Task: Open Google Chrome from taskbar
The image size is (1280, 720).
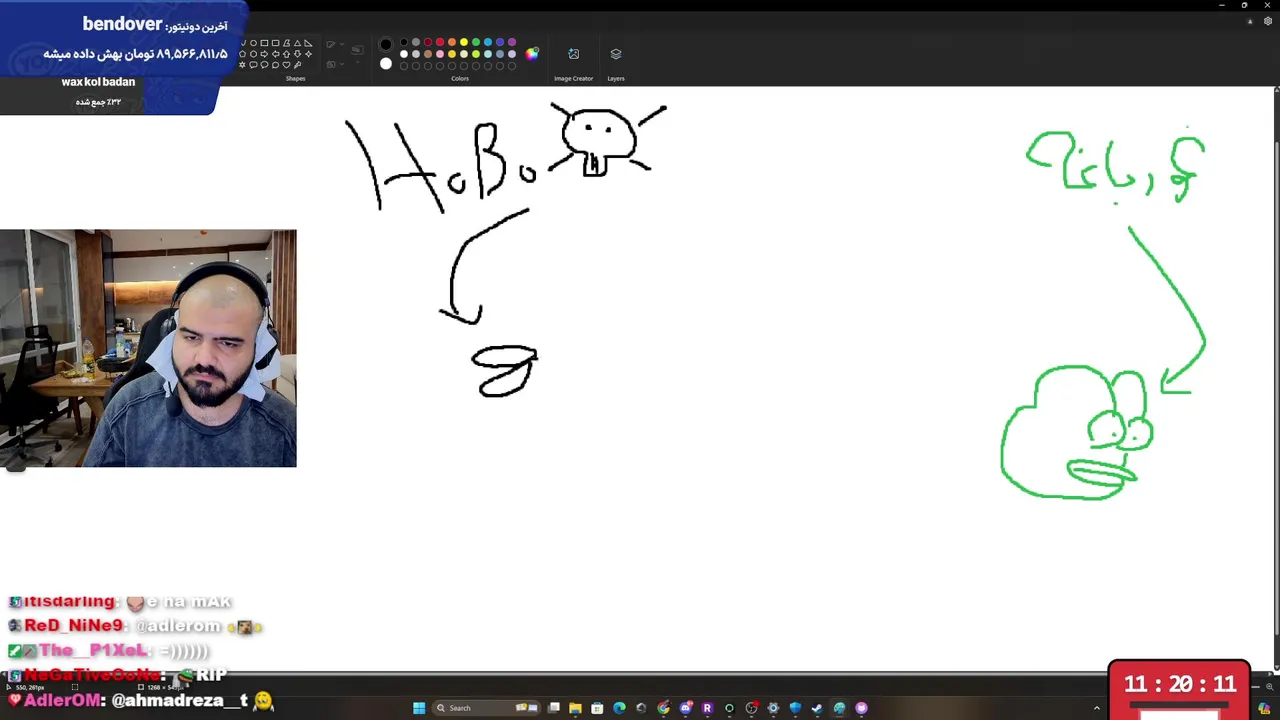Action: click(663, 708)
